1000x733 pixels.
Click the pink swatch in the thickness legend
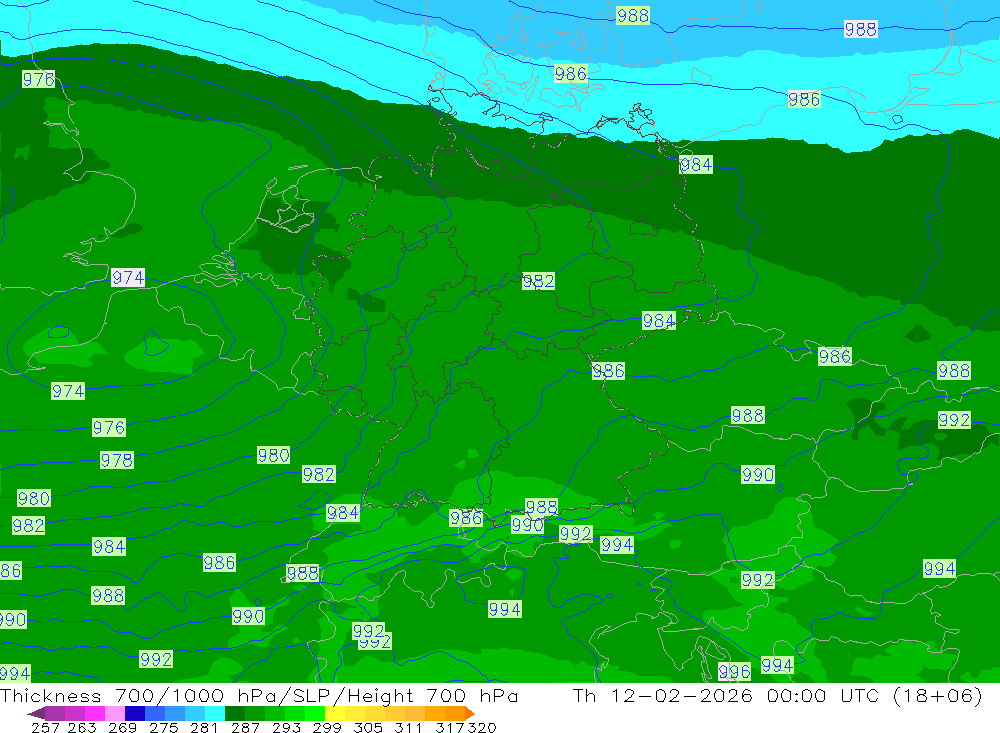click(115, 713)
